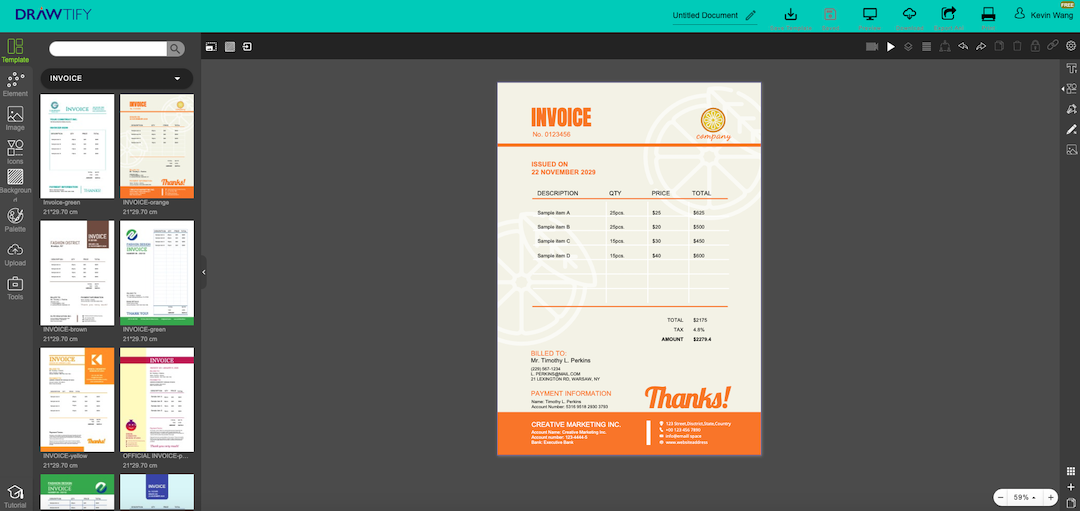This screenshot has width=1080, height=511.
Task: Click the Download cloud button
Action: (x=910, y=19)
